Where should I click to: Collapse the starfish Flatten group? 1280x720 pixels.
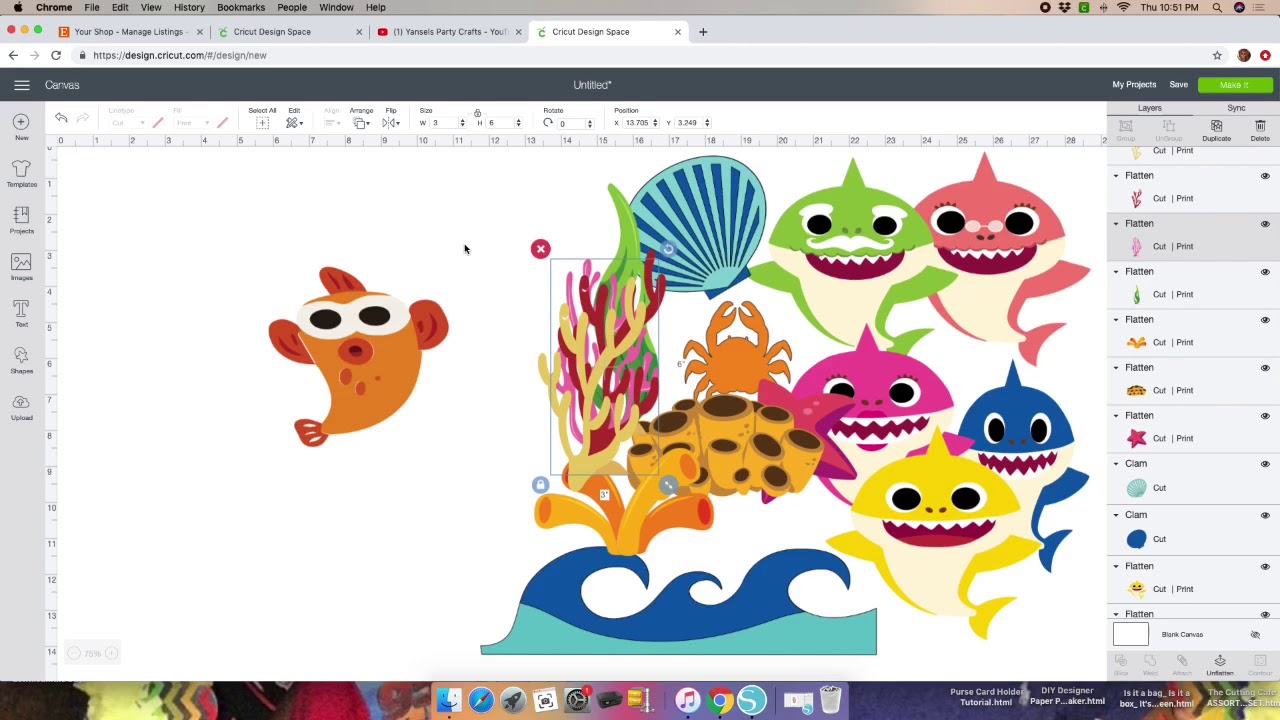1116,416
